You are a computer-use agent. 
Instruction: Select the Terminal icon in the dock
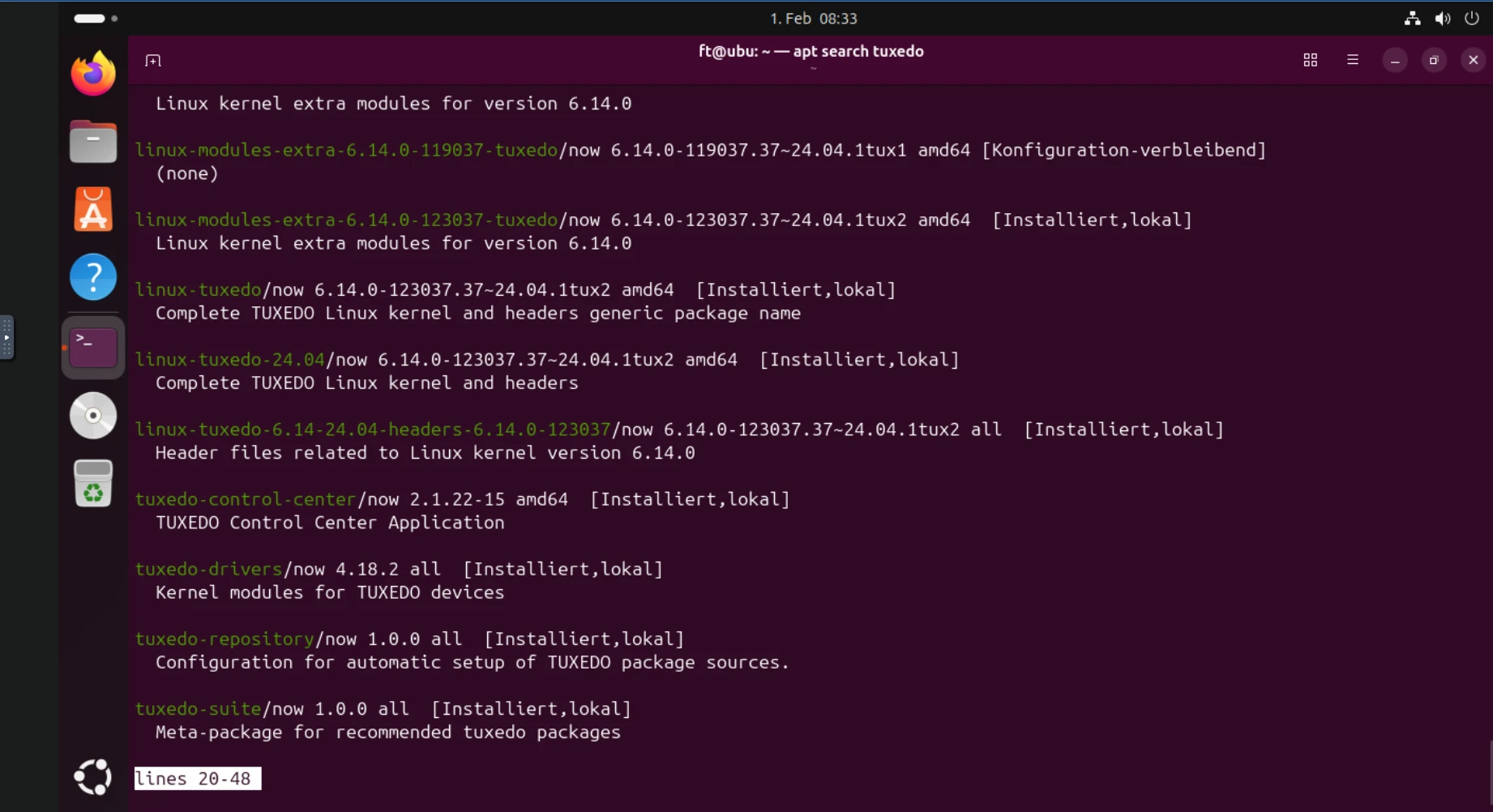(x=93, y=348)
